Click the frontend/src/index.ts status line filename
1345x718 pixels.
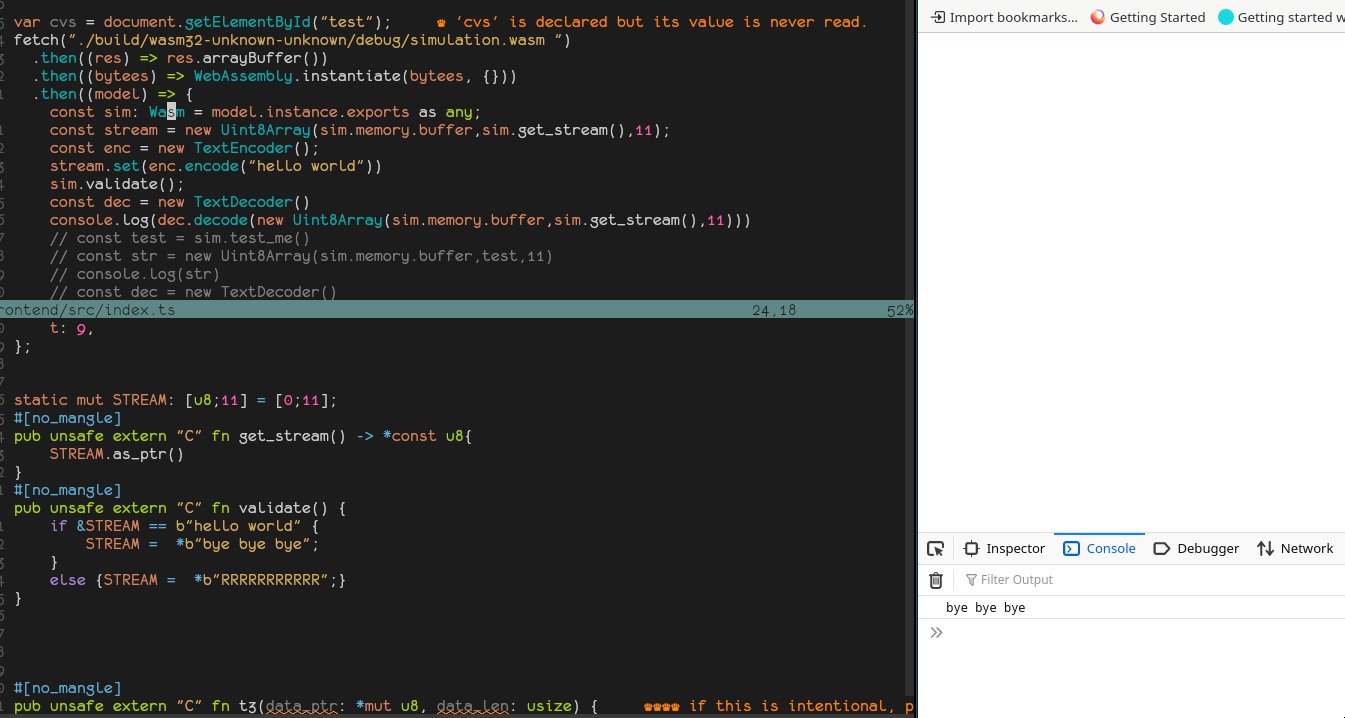pyautogui.click(x=88, y=310)
